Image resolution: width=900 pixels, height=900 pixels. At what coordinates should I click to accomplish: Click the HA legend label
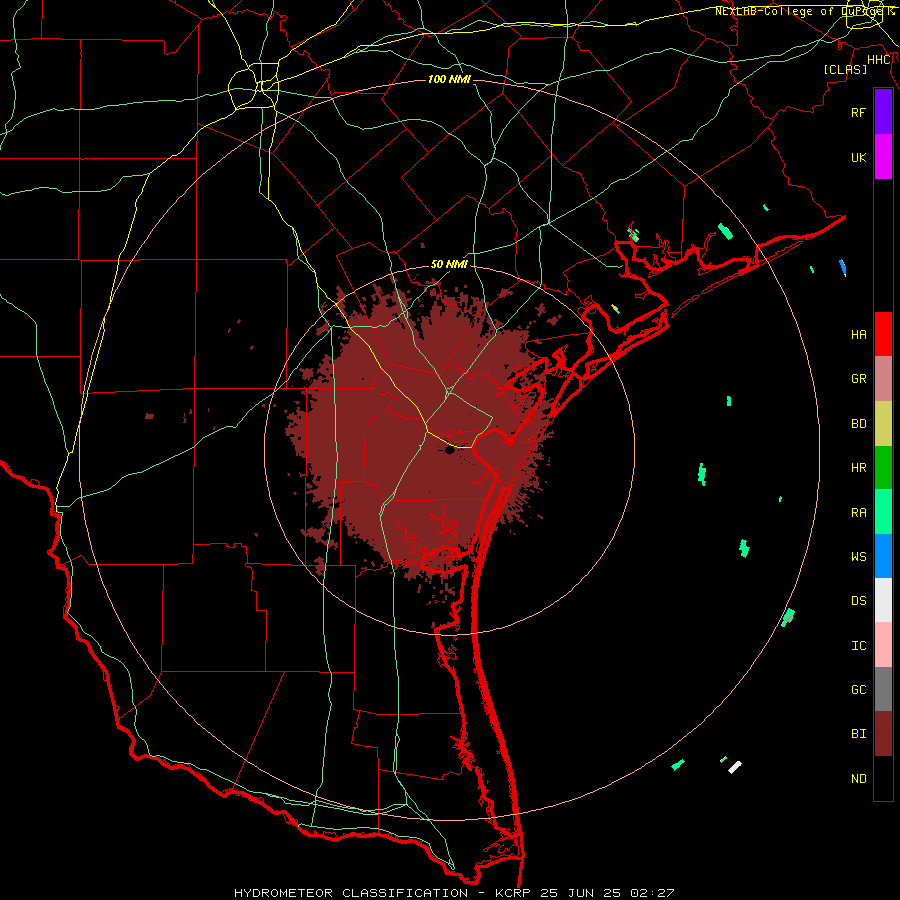point(858,335)
